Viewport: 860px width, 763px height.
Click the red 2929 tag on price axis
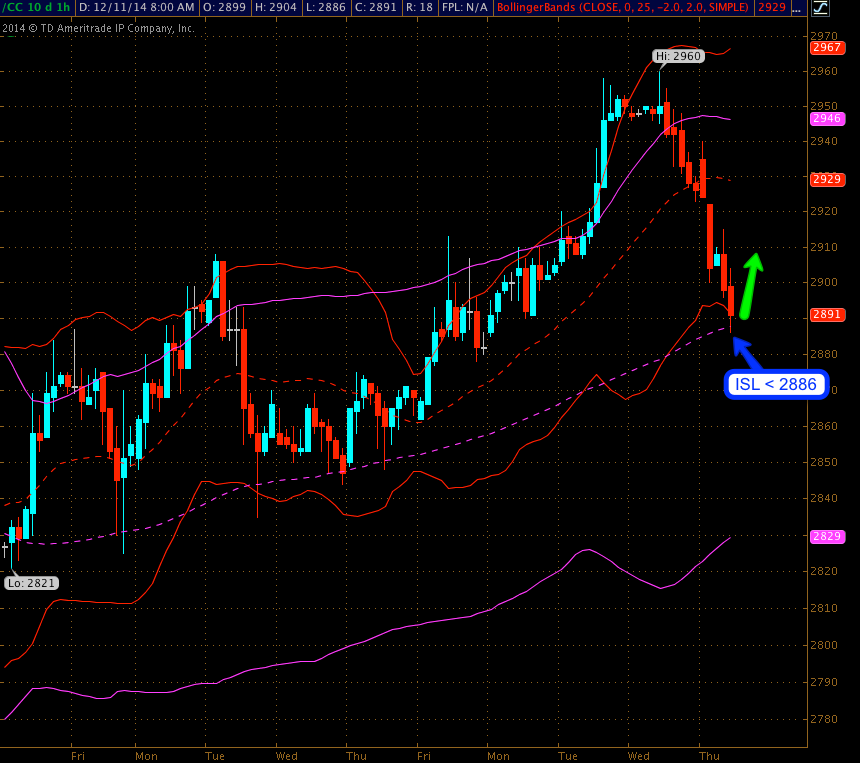[826, 179]
